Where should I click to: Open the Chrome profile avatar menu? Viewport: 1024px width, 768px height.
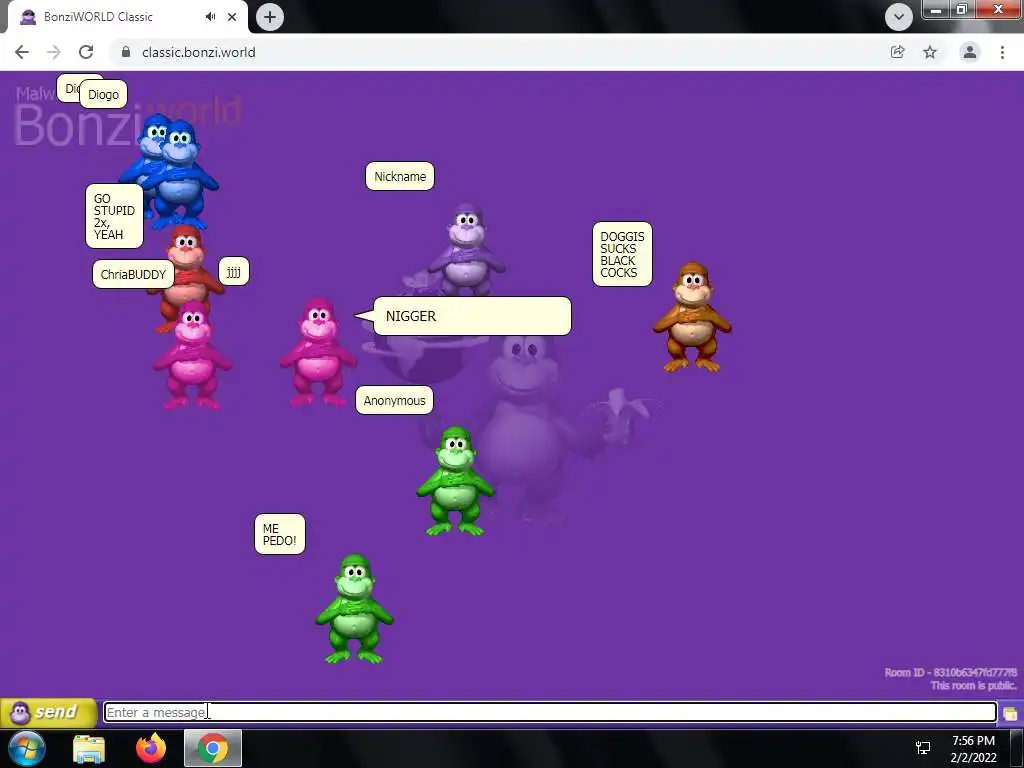click(970, 52)
